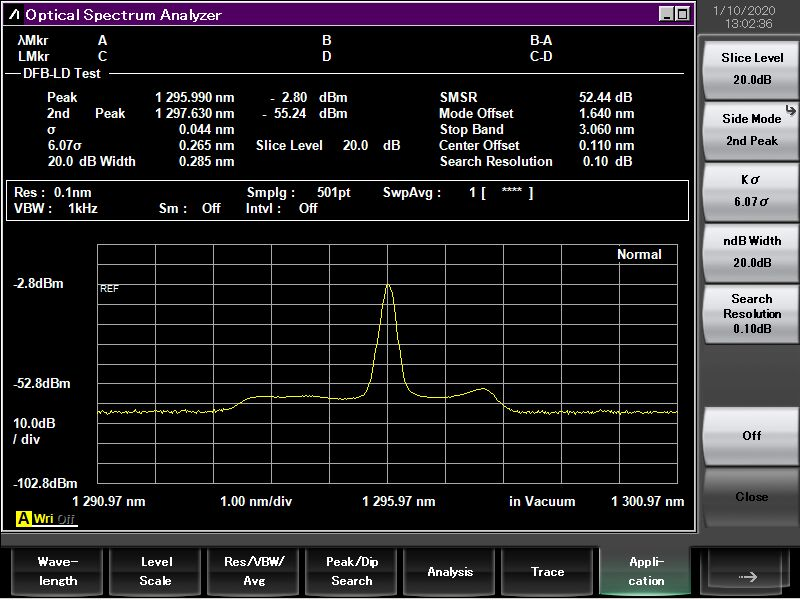
Task: Switch to the Level Scale menu
Action: (155, 572)
